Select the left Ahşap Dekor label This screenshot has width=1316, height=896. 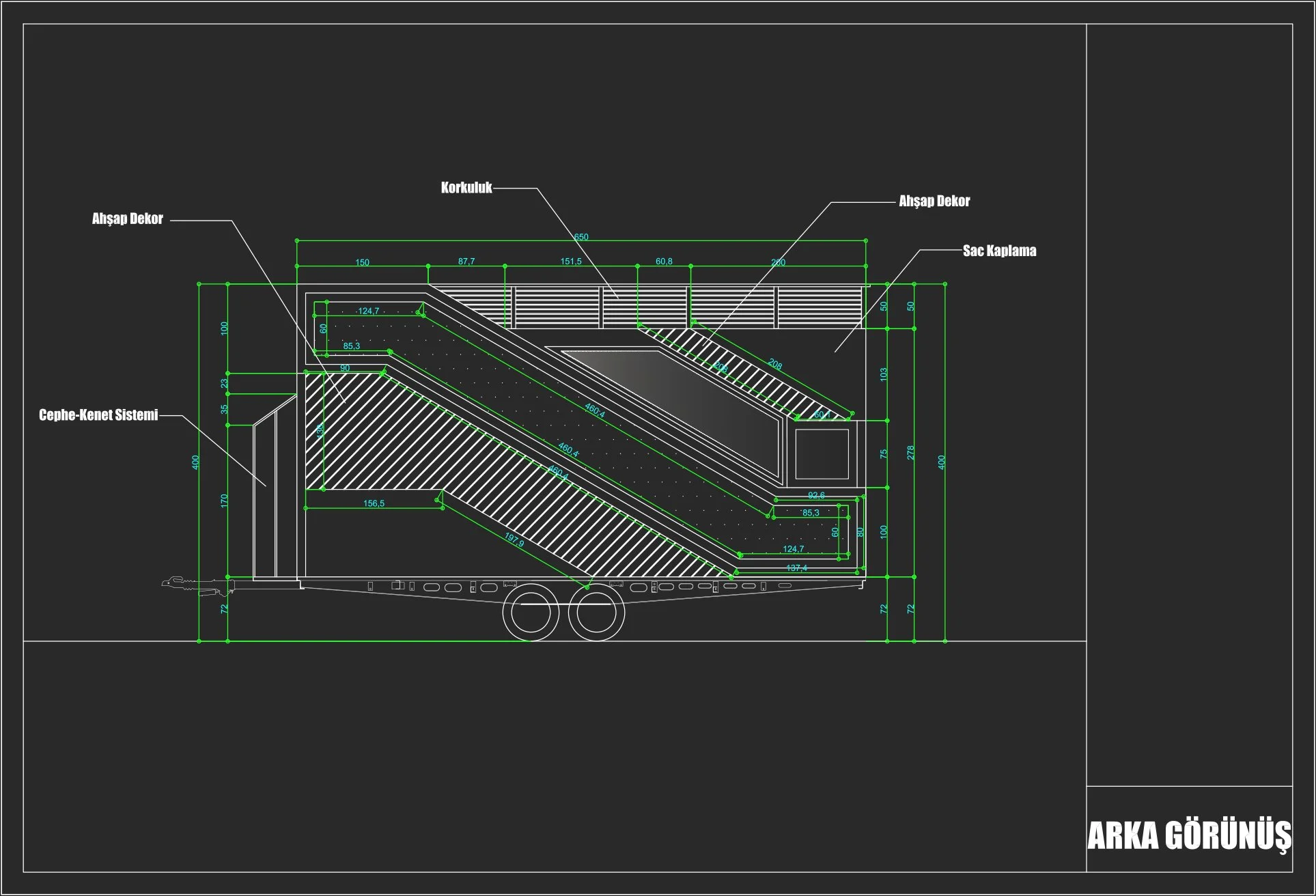[x=128, y=219]
